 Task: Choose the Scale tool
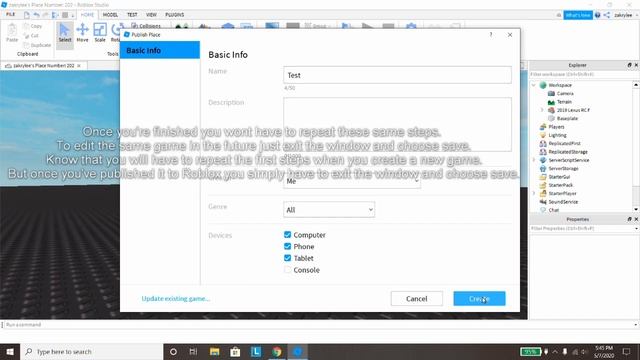100,33
